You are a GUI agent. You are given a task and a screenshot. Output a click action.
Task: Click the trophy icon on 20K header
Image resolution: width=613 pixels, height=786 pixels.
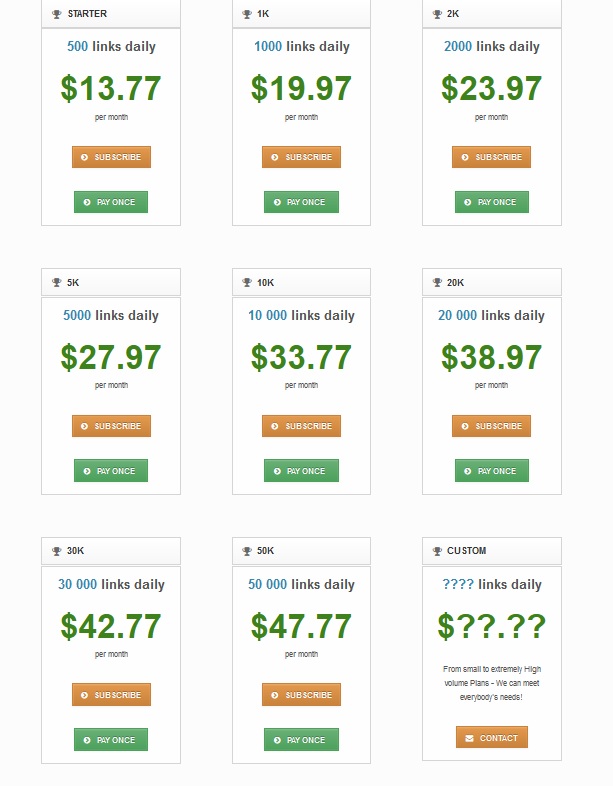click(x=437, y=283)
